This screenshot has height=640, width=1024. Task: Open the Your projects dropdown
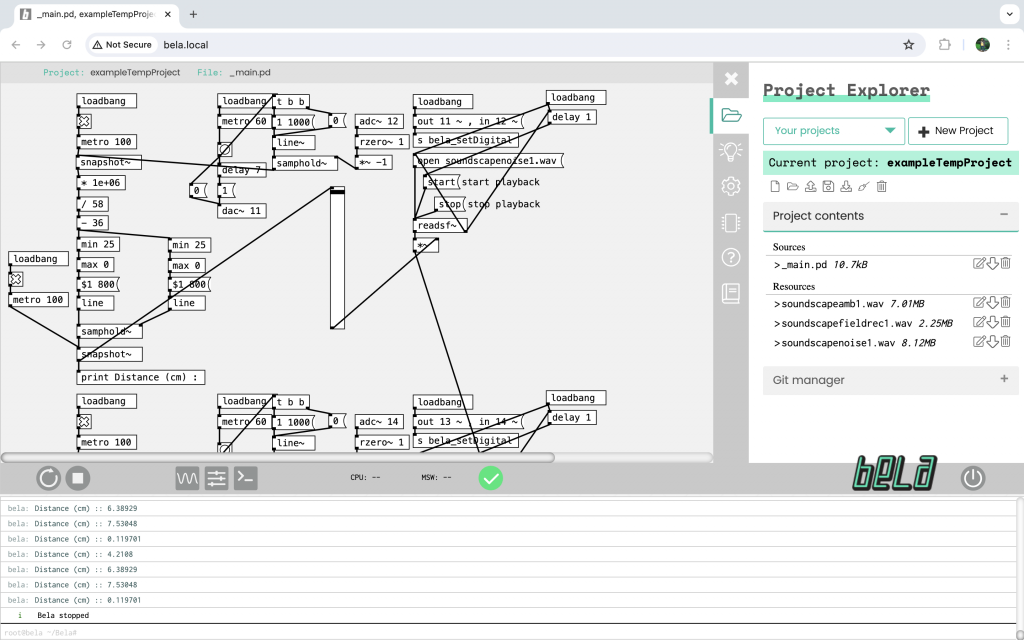coord(833,131)
